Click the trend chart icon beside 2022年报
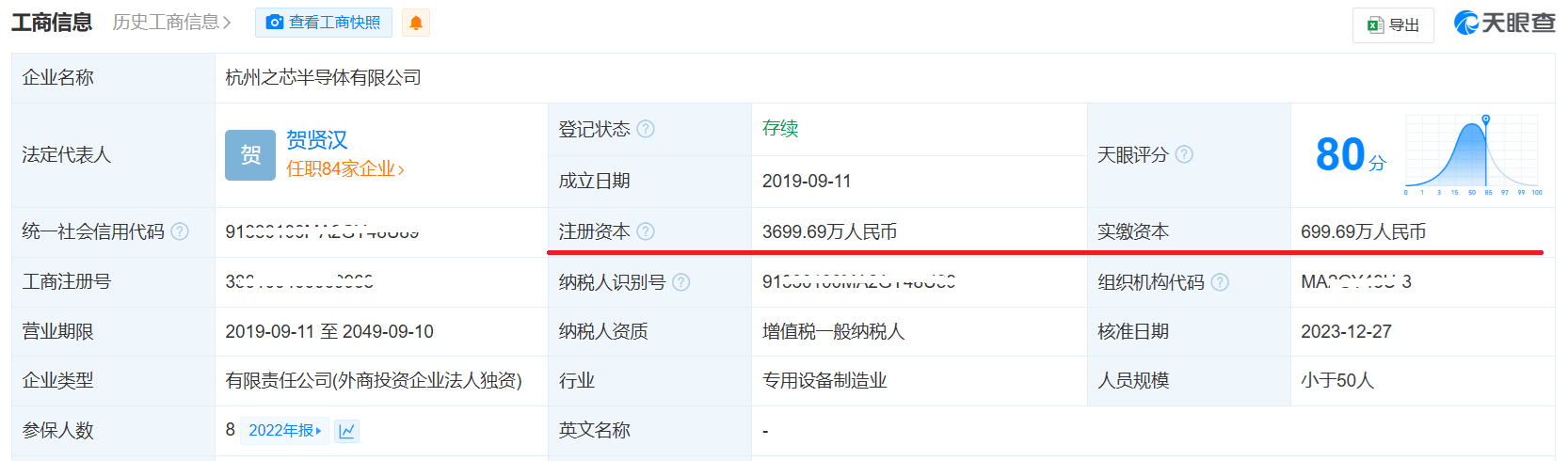This screenshot has height=461, width=1568. click(x=347, y=431)
